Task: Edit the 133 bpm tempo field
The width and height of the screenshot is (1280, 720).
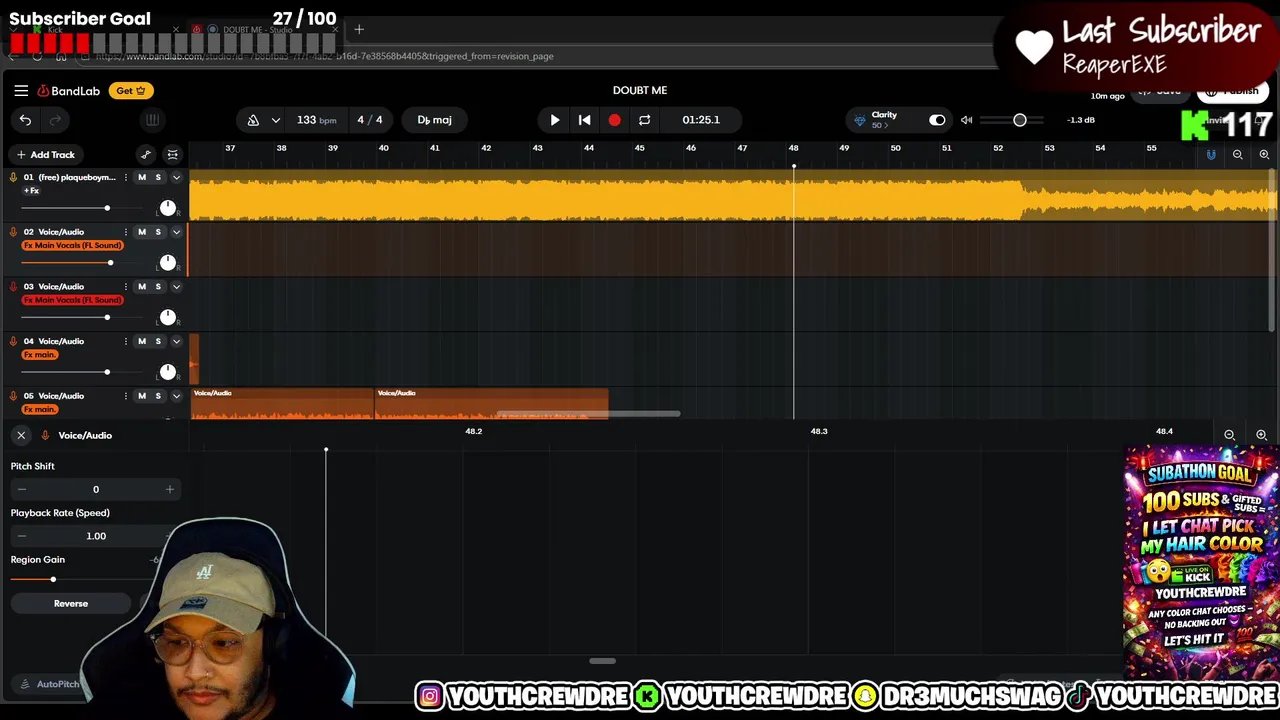Action: (x=316, y=120)
